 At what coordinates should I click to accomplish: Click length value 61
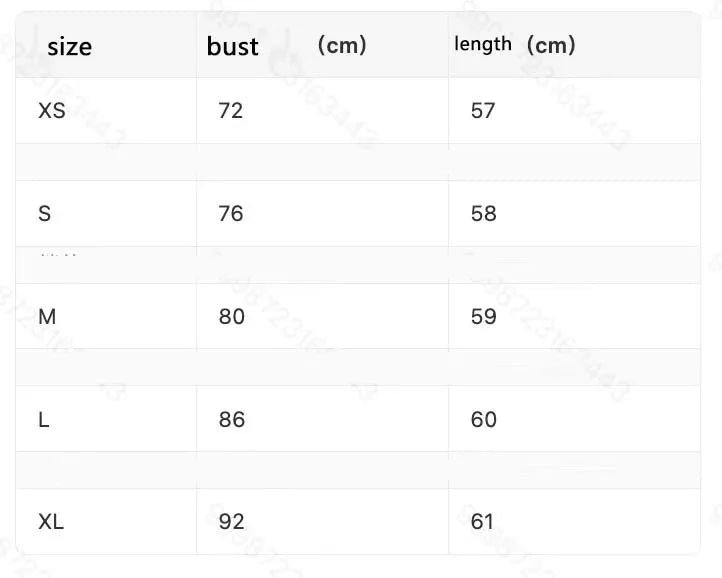[x=482, y=522]
